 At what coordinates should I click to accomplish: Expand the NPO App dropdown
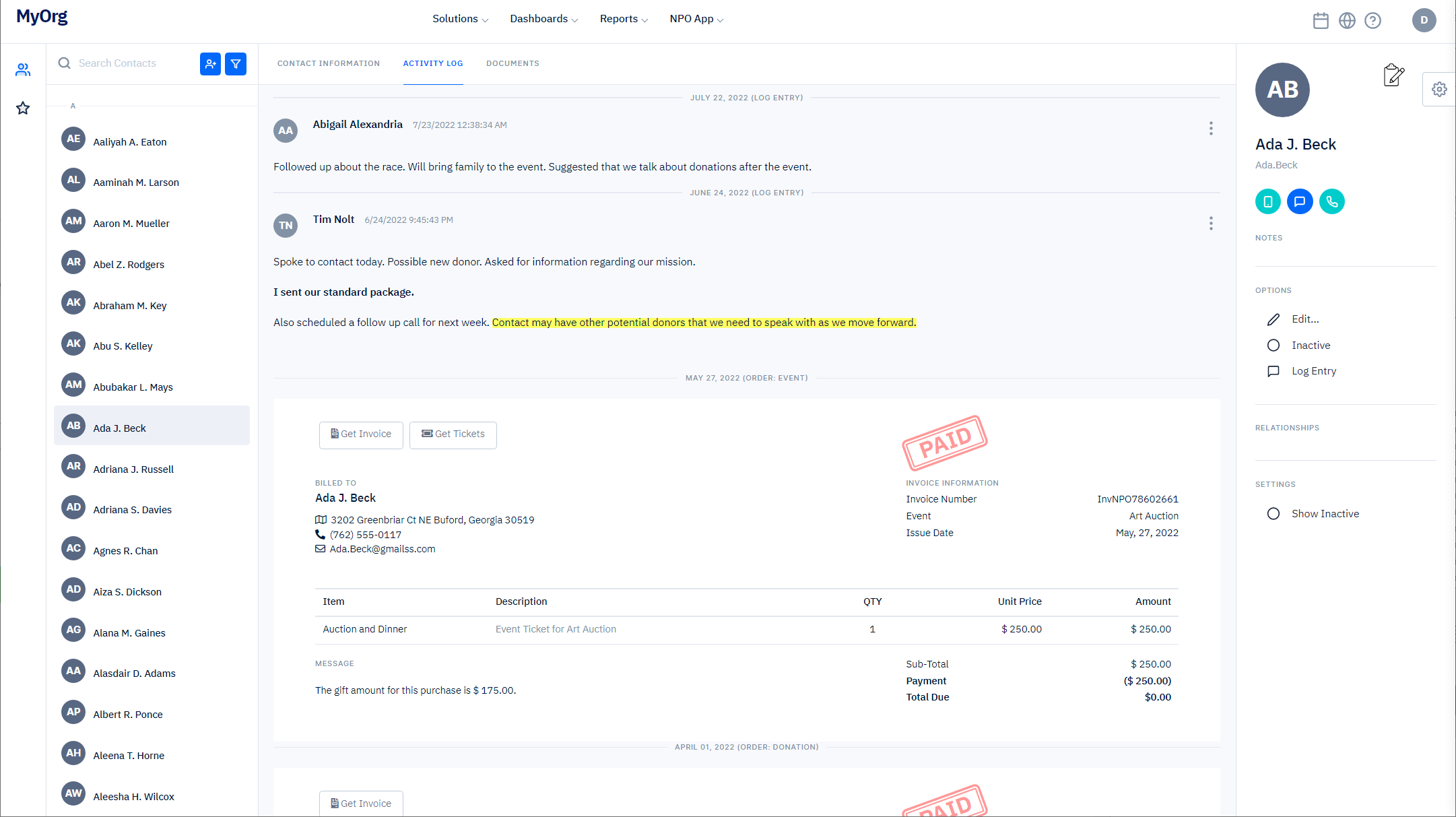pos(696,19)
